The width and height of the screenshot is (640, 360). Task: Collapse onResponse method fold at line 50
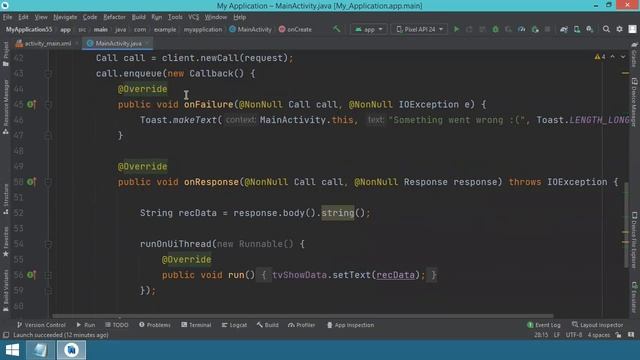(x=48, y=182)
